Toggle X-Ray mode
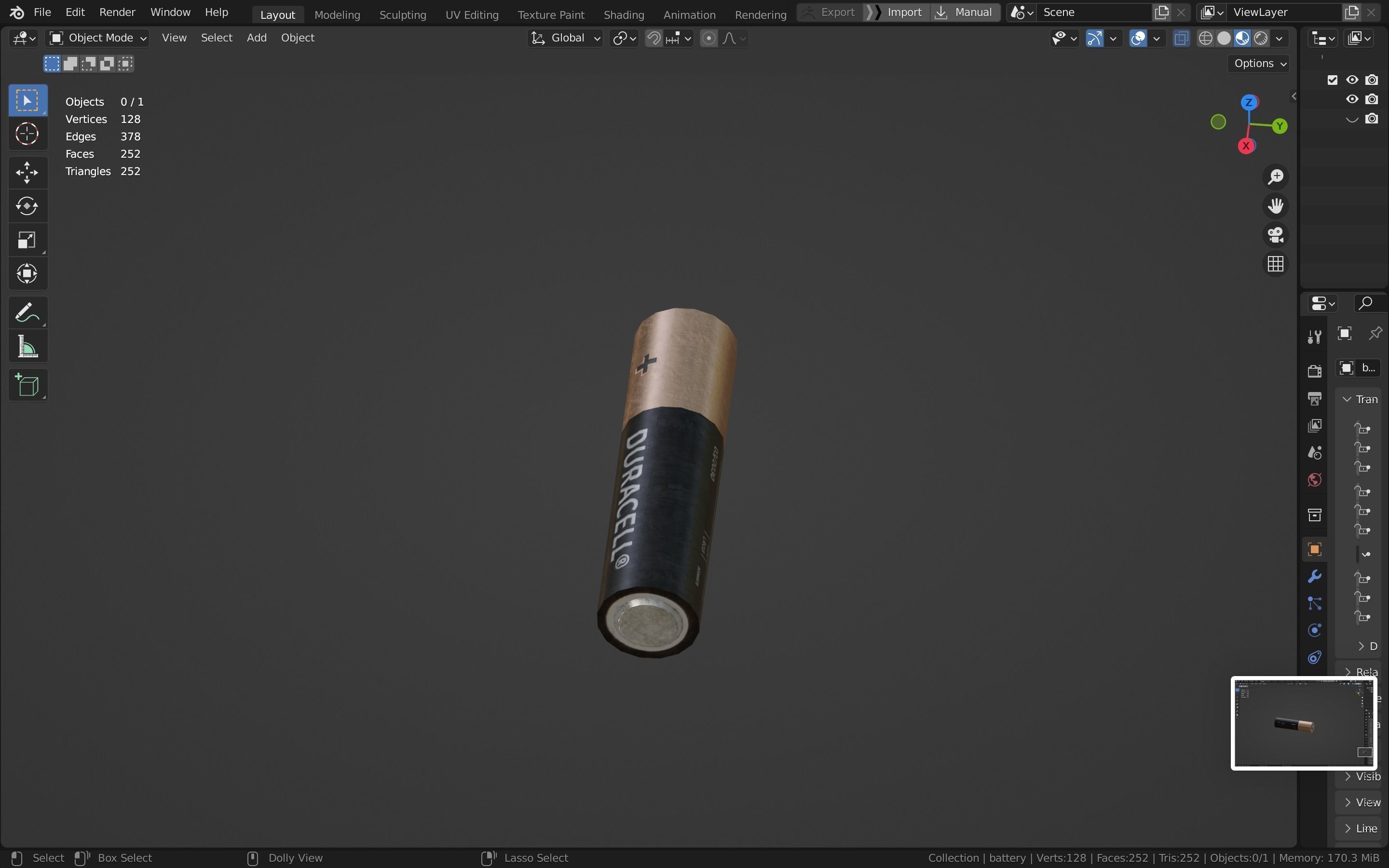The height and width of the screenshot is (868, 1389). pos(1181,39)
